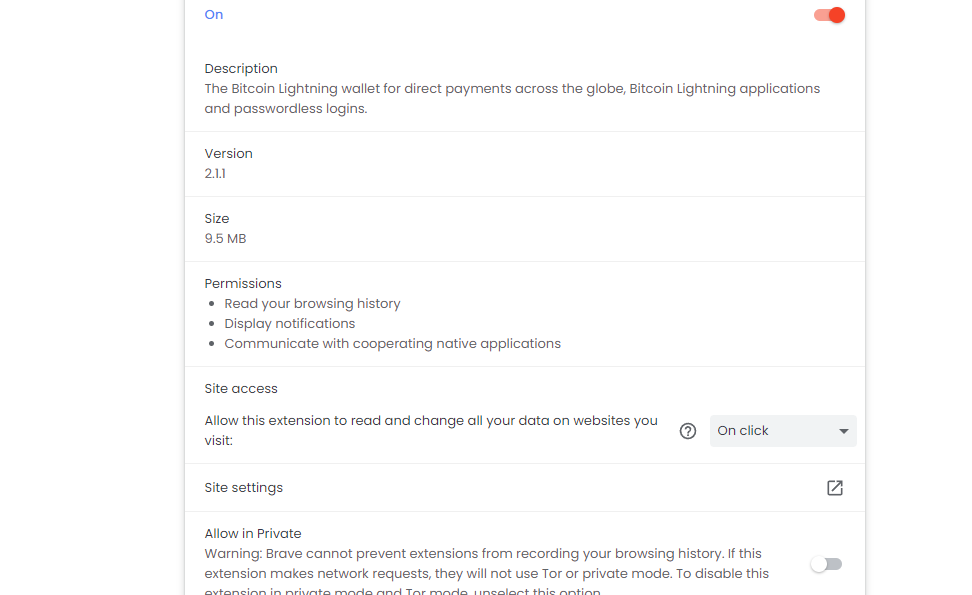Viewport: 972px width, 595px height.
Task: Click the blue On label
Action: (x=213, y=14)
